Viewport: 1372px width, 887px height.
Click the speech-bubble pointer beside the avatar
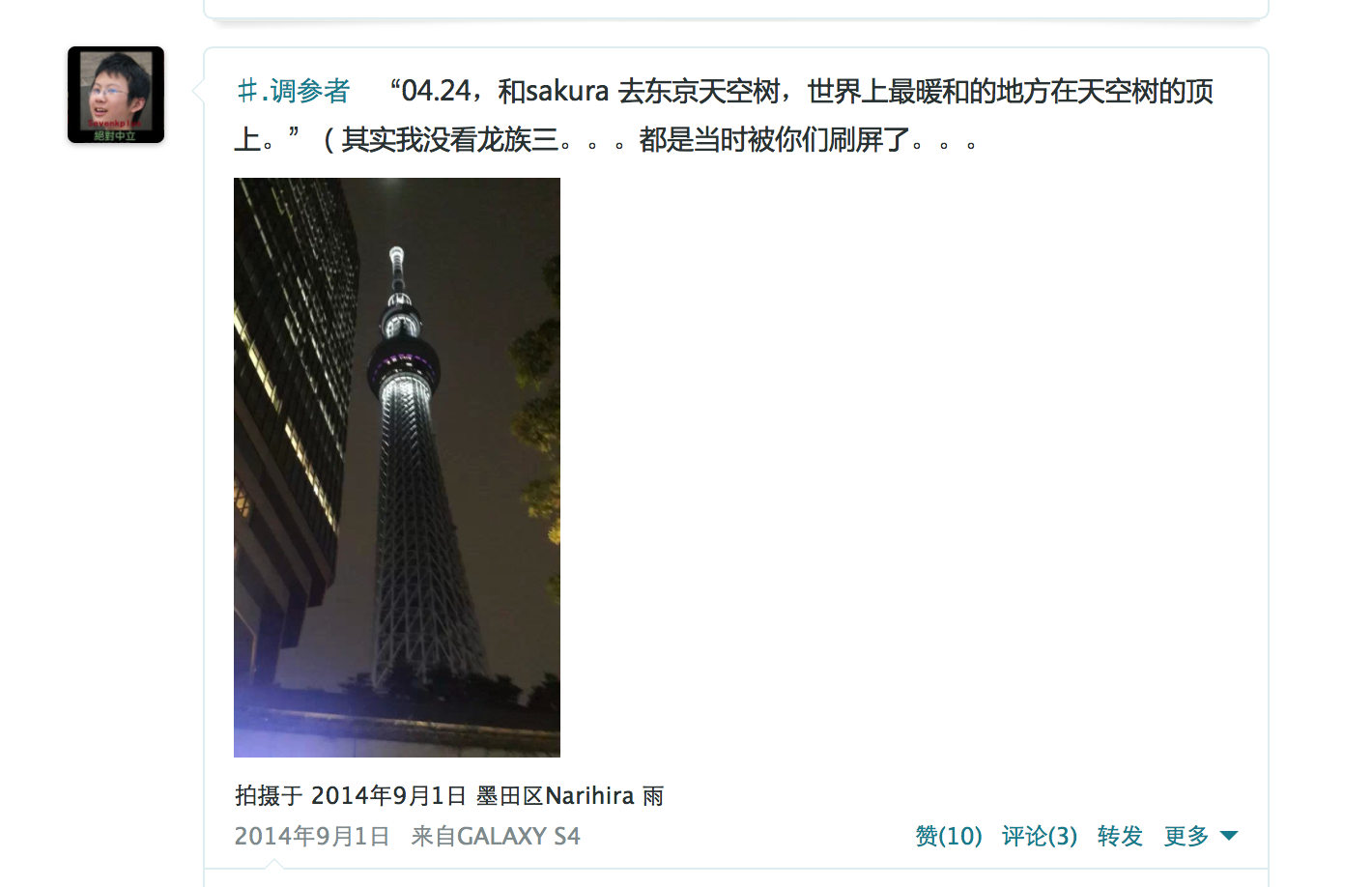198,92
